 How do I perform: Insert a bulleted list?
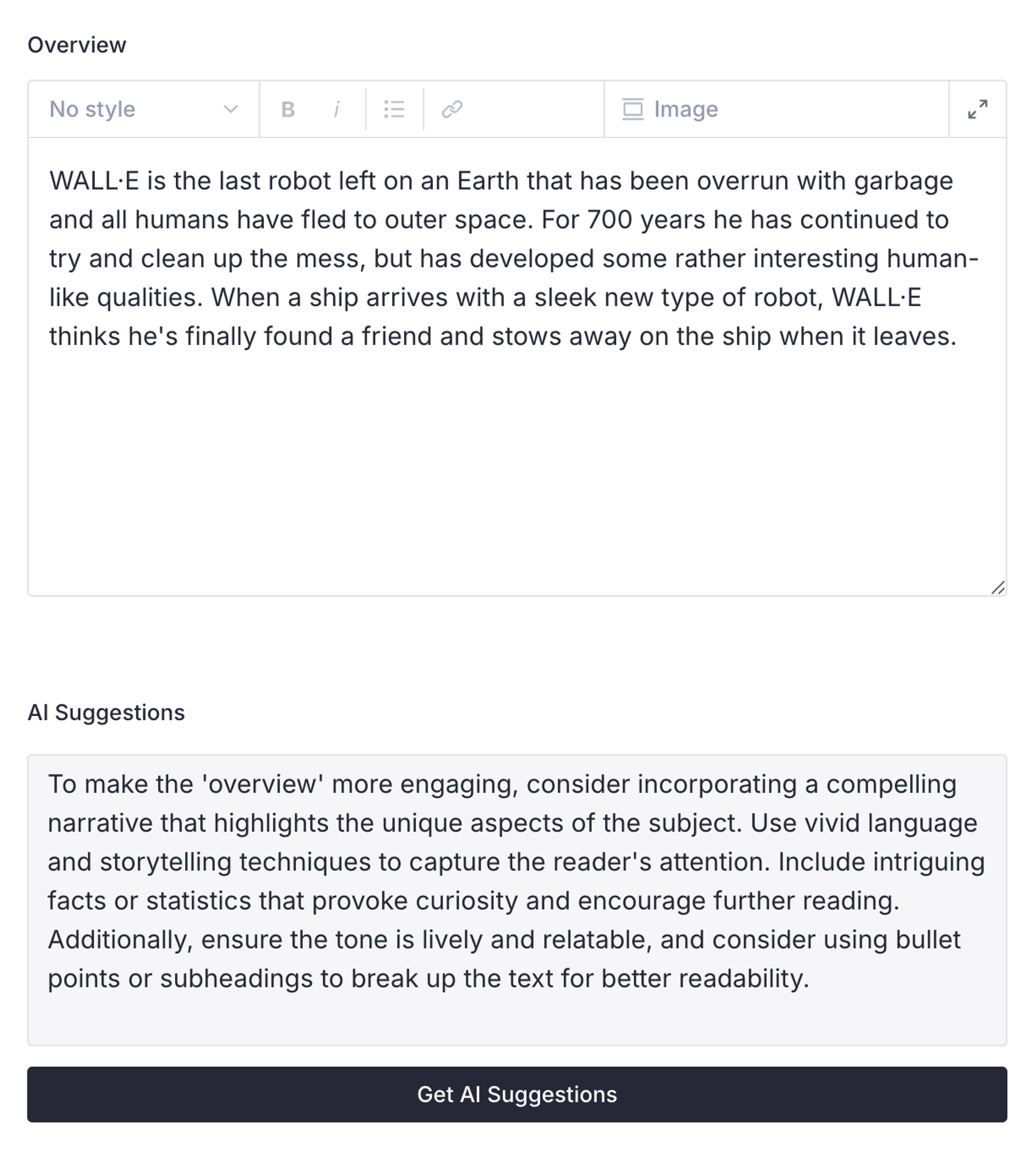tap(394, 109)
